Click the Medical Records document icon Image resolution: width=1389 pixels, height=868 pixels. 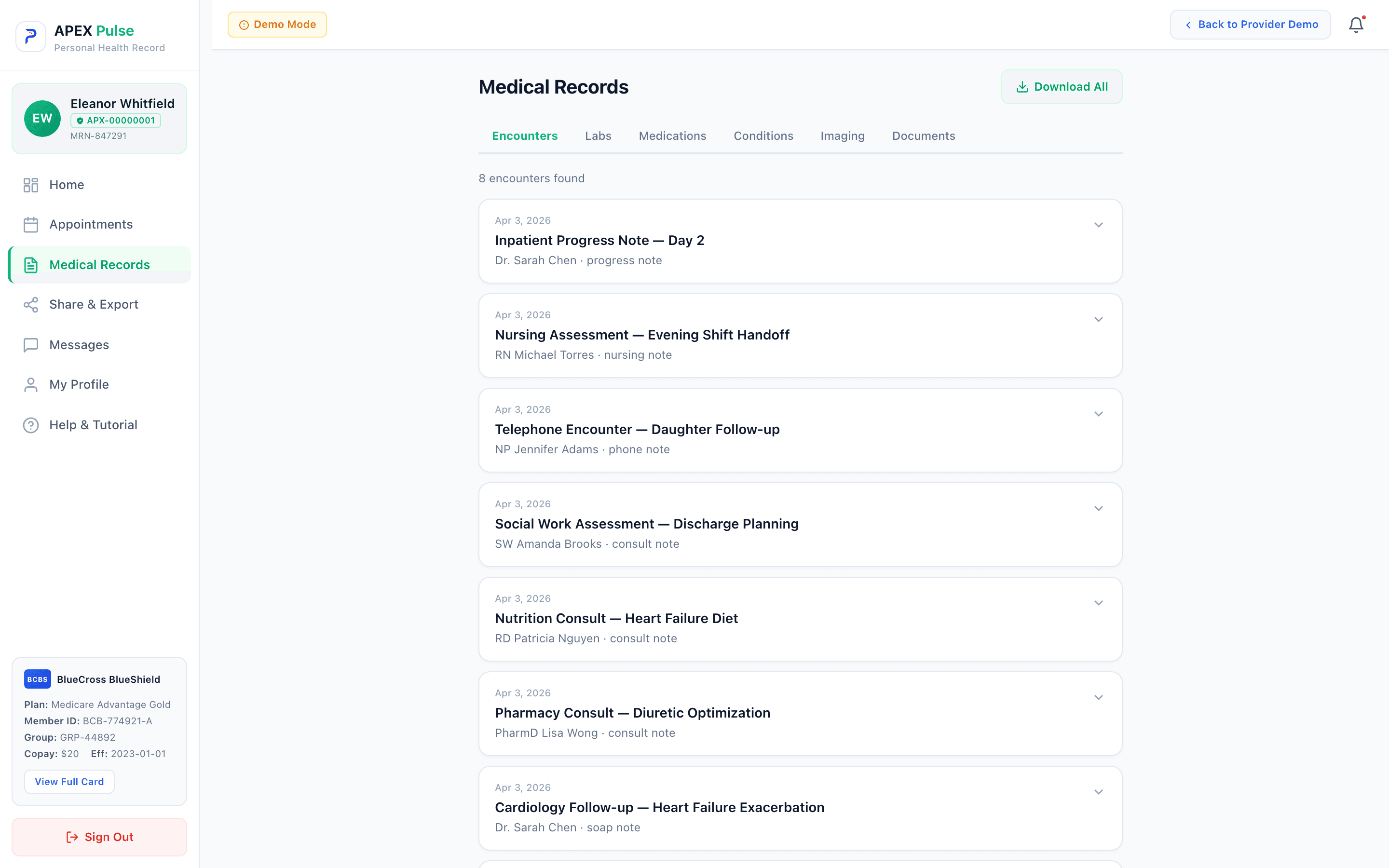click(x=30, y=265)
